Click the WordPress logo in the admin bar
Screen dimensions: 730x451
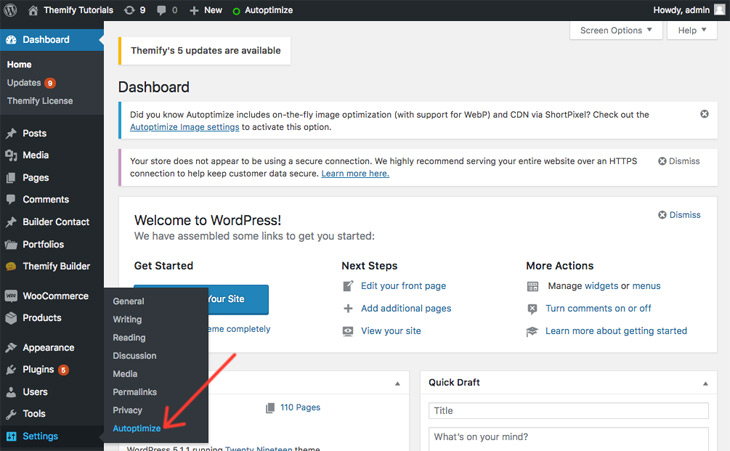click(10, 10)
